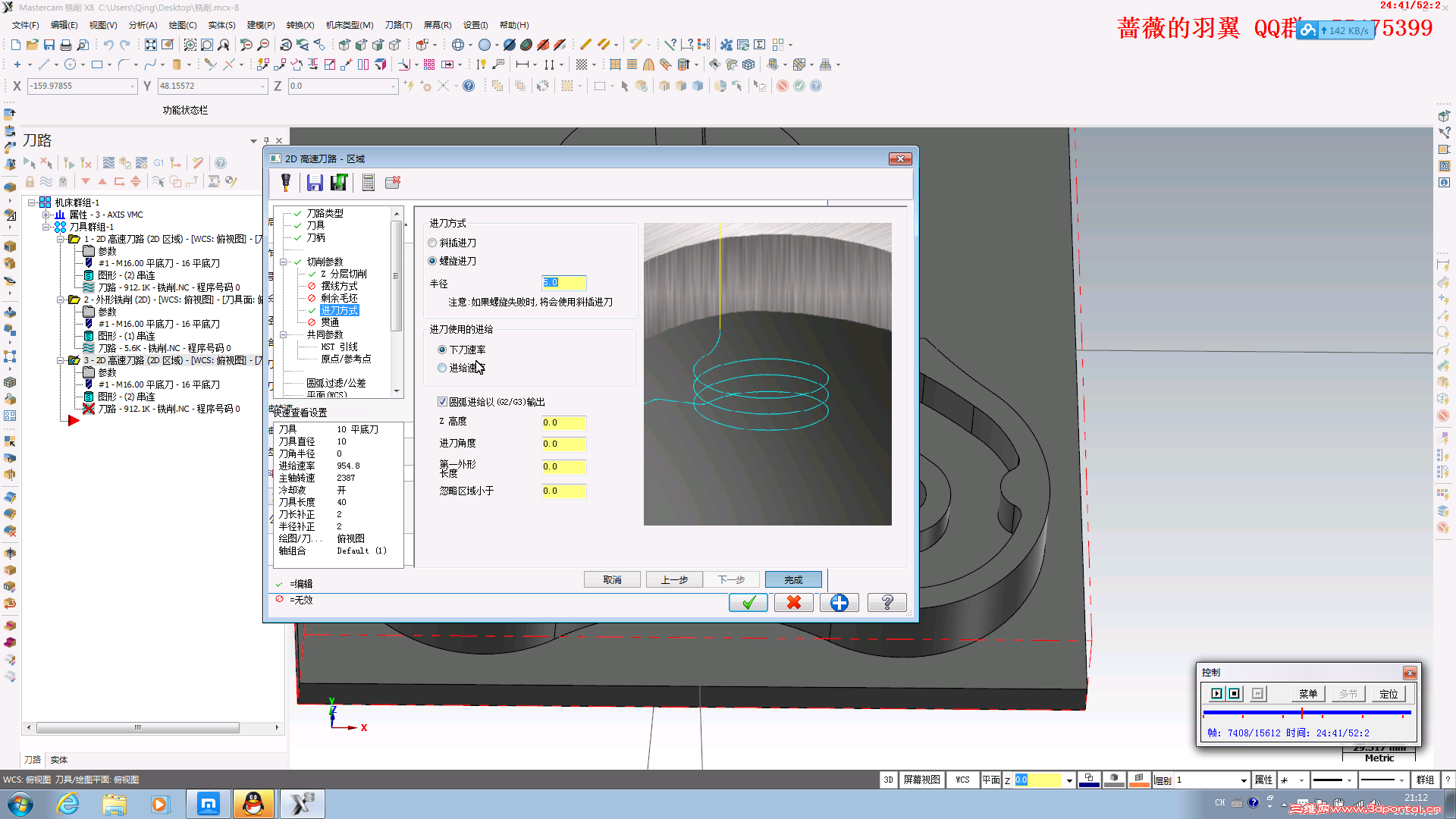Open the 机床类型(M) menu
The image size is (1456, 819).
[x=350, y=25]
